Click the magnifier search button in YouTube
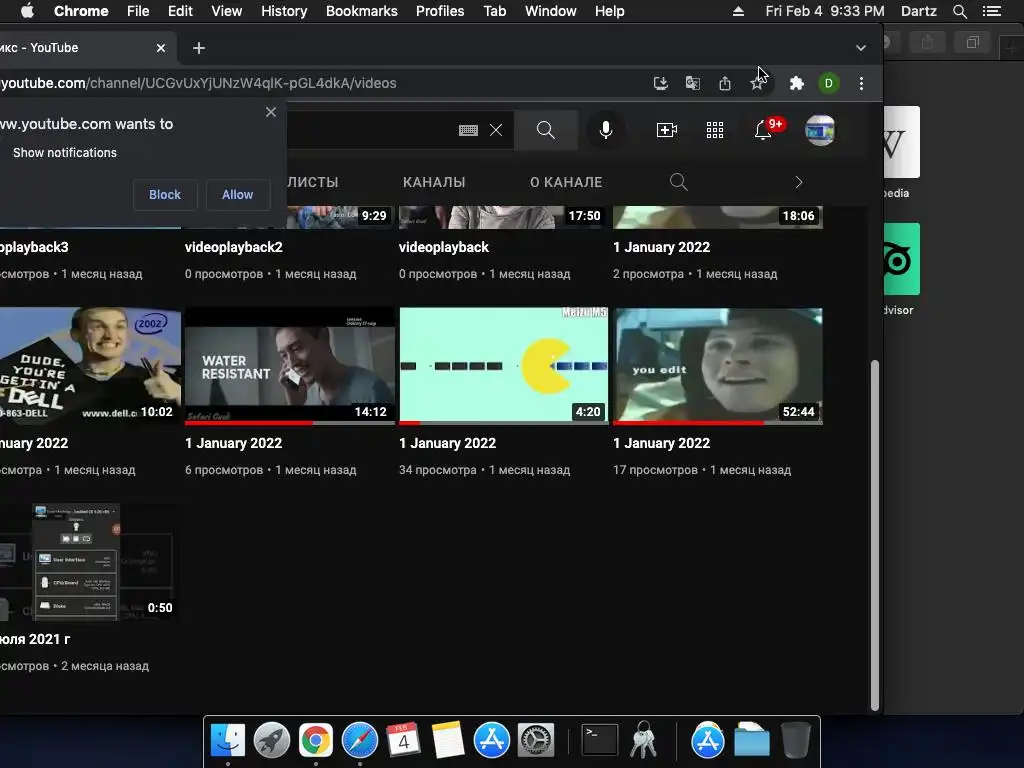Screen dimensions: 1024x768 (546, 130)
